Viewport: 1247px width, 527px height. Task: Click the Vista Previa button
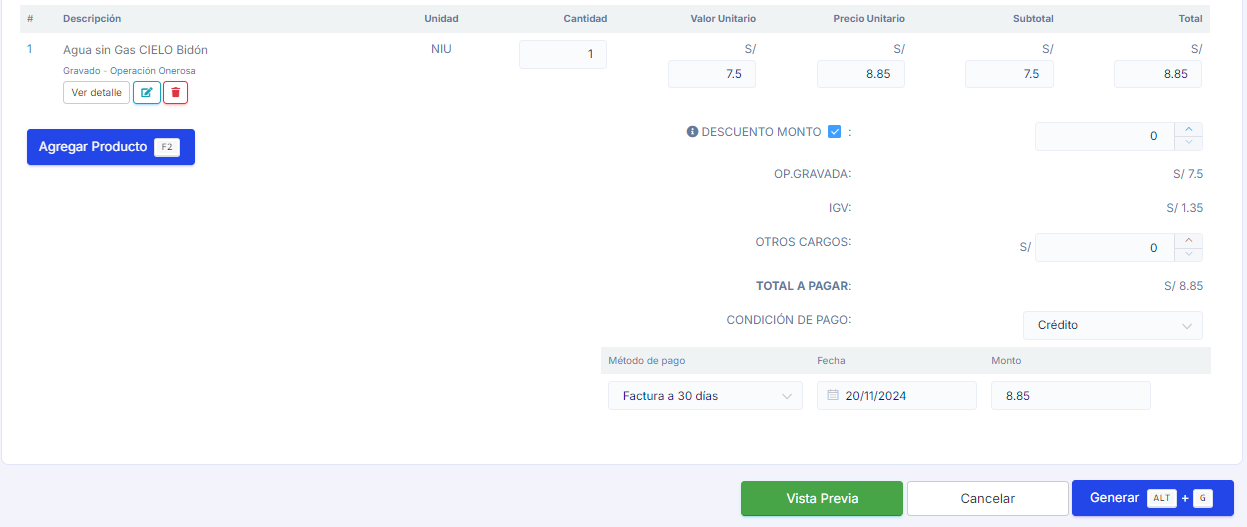(x=822, y=498)
